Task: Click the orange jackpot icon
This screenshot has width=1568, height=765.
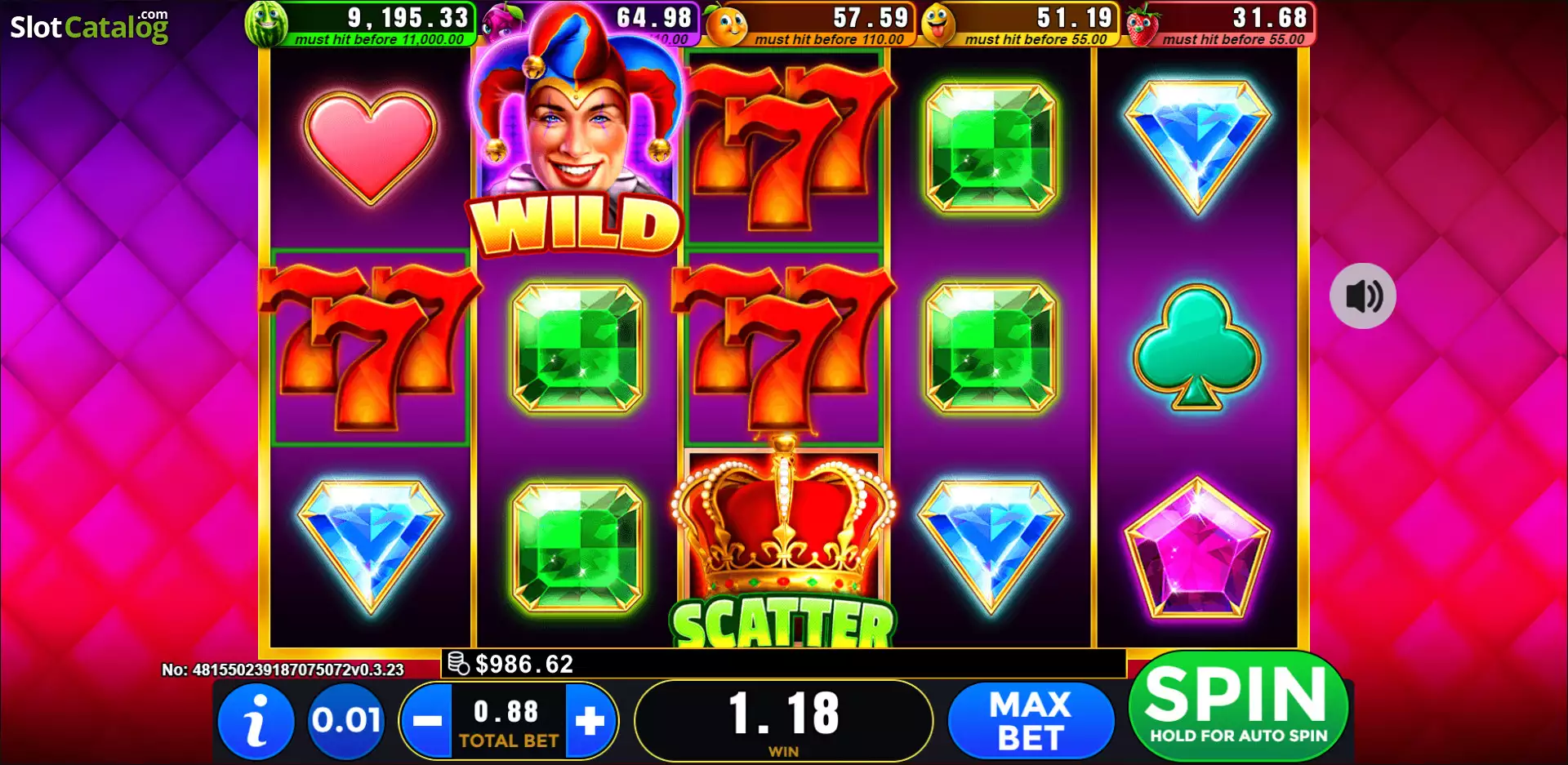Action: [726, 24]
